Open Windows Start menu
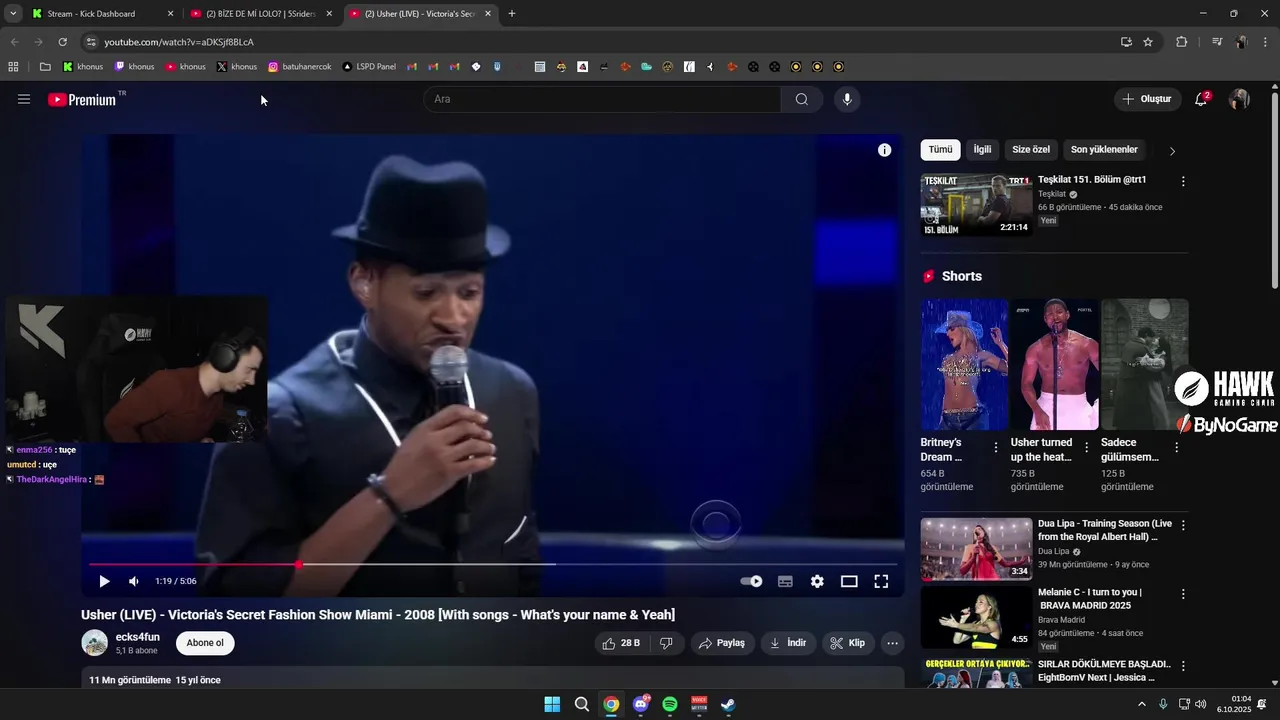The width and height of the screenshot is (1280, 720). 552,704
